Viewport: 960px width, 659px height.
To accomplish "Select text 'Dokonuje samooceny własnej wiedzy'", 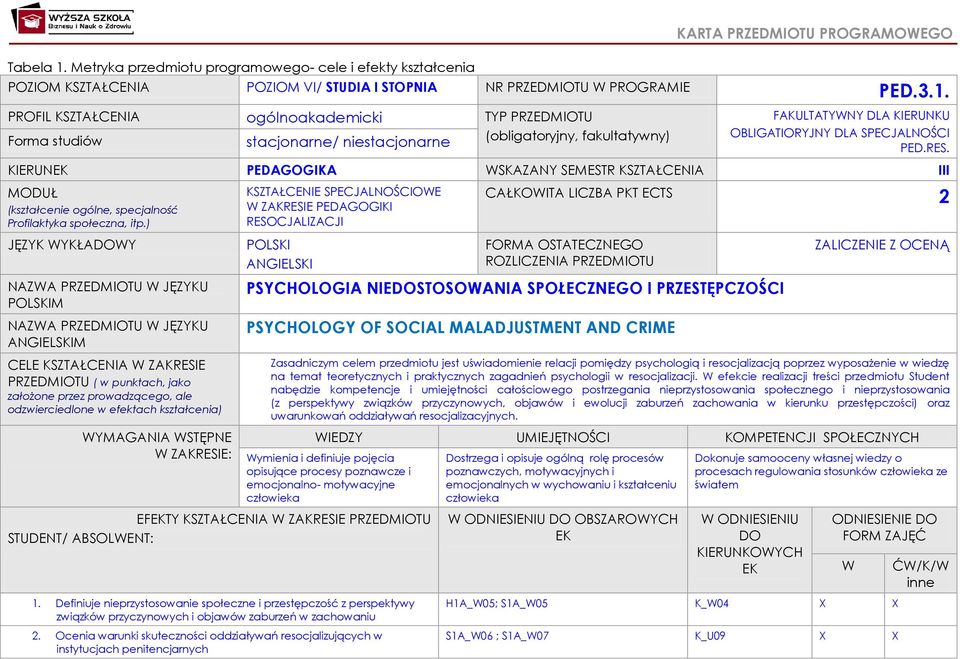I will (793, 458).
